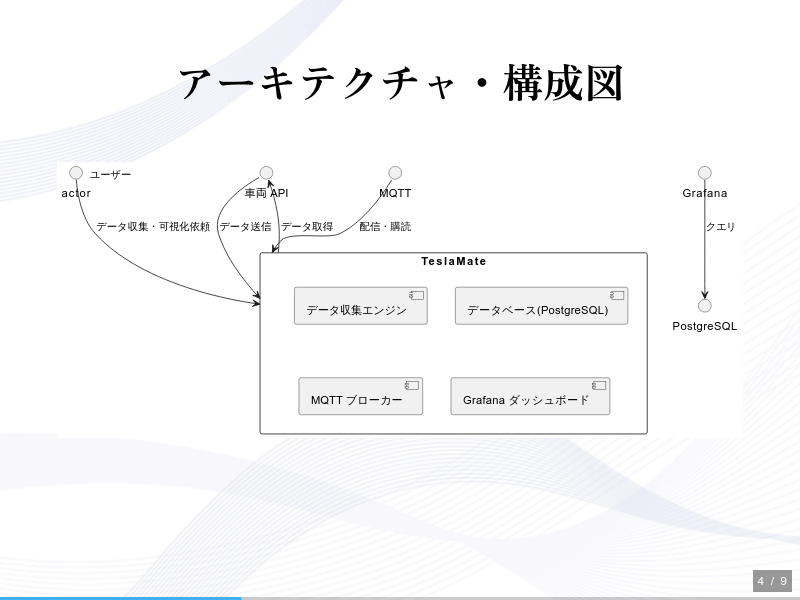Click the Grafana label under the circle

[705, 193]
